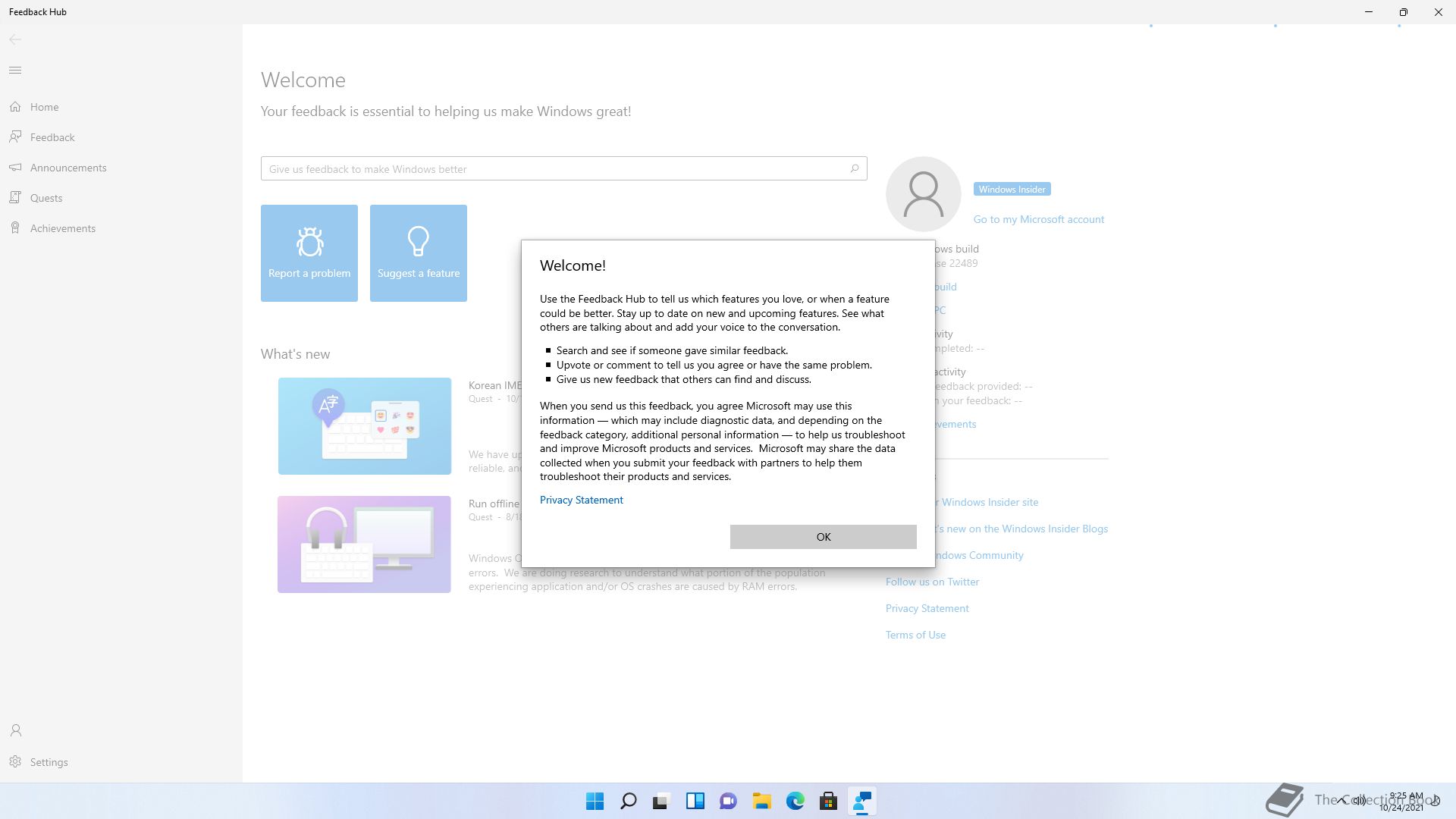The height and width of the screenshot is (819, 1456).
Task: Open Privacy Statement link in right column
Action: point(927,608)
